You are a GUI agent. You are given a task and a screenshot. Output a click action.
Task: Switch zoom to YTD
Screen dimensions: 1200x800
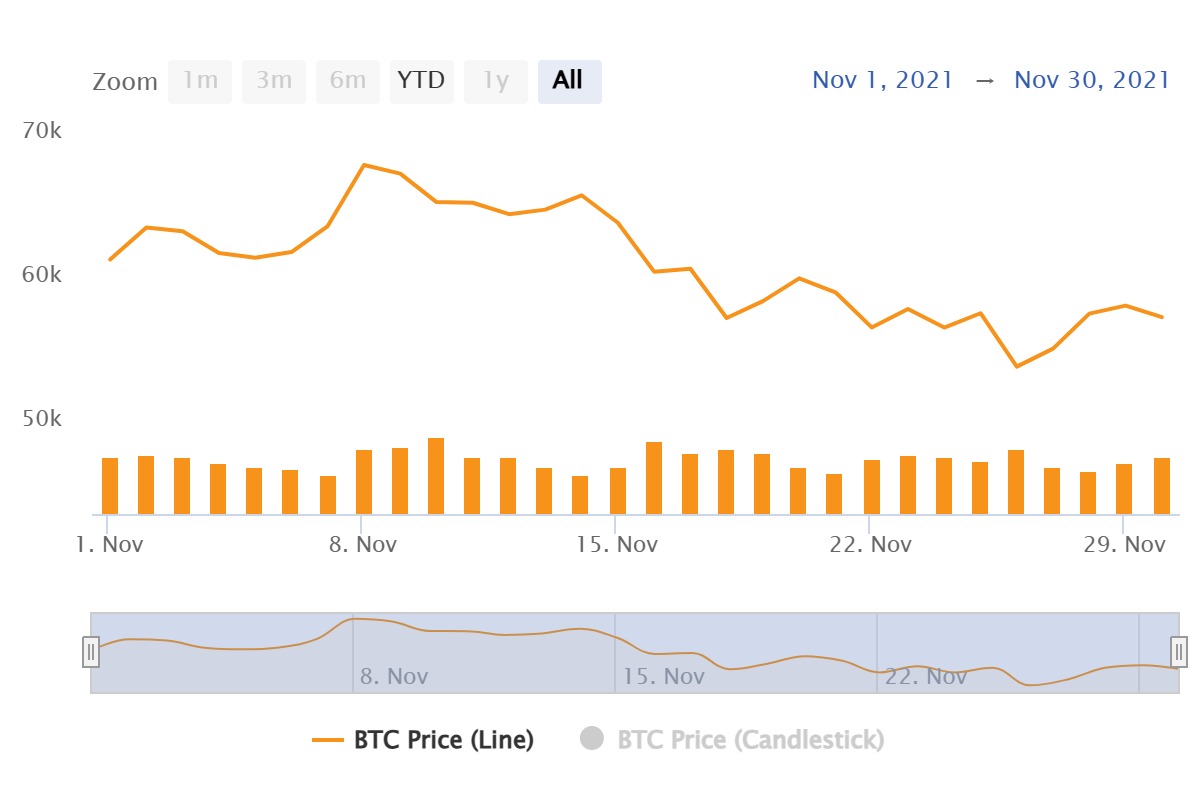point(421,81)
